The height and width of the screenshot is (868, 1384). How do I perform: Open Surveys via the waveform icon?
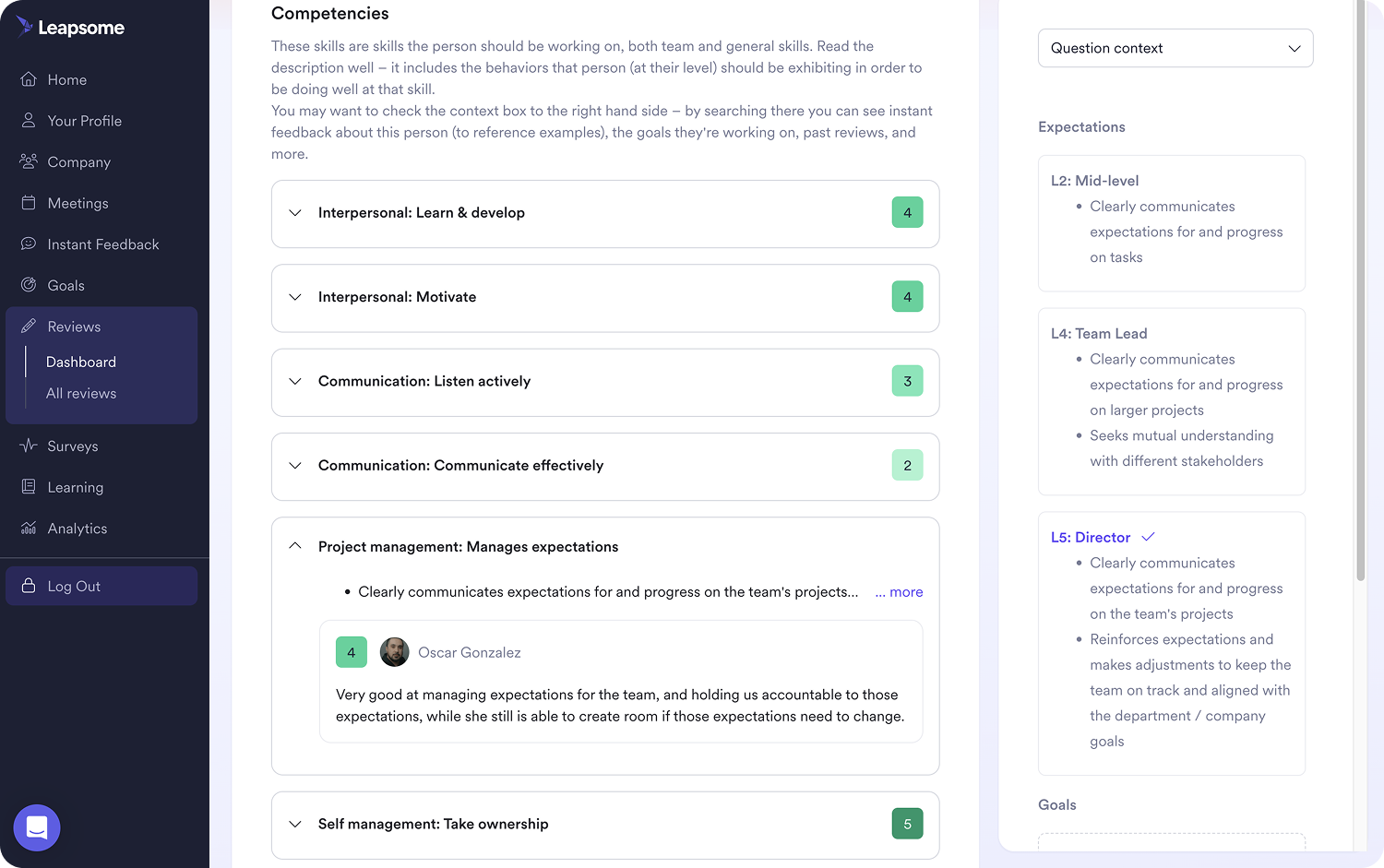29,446
